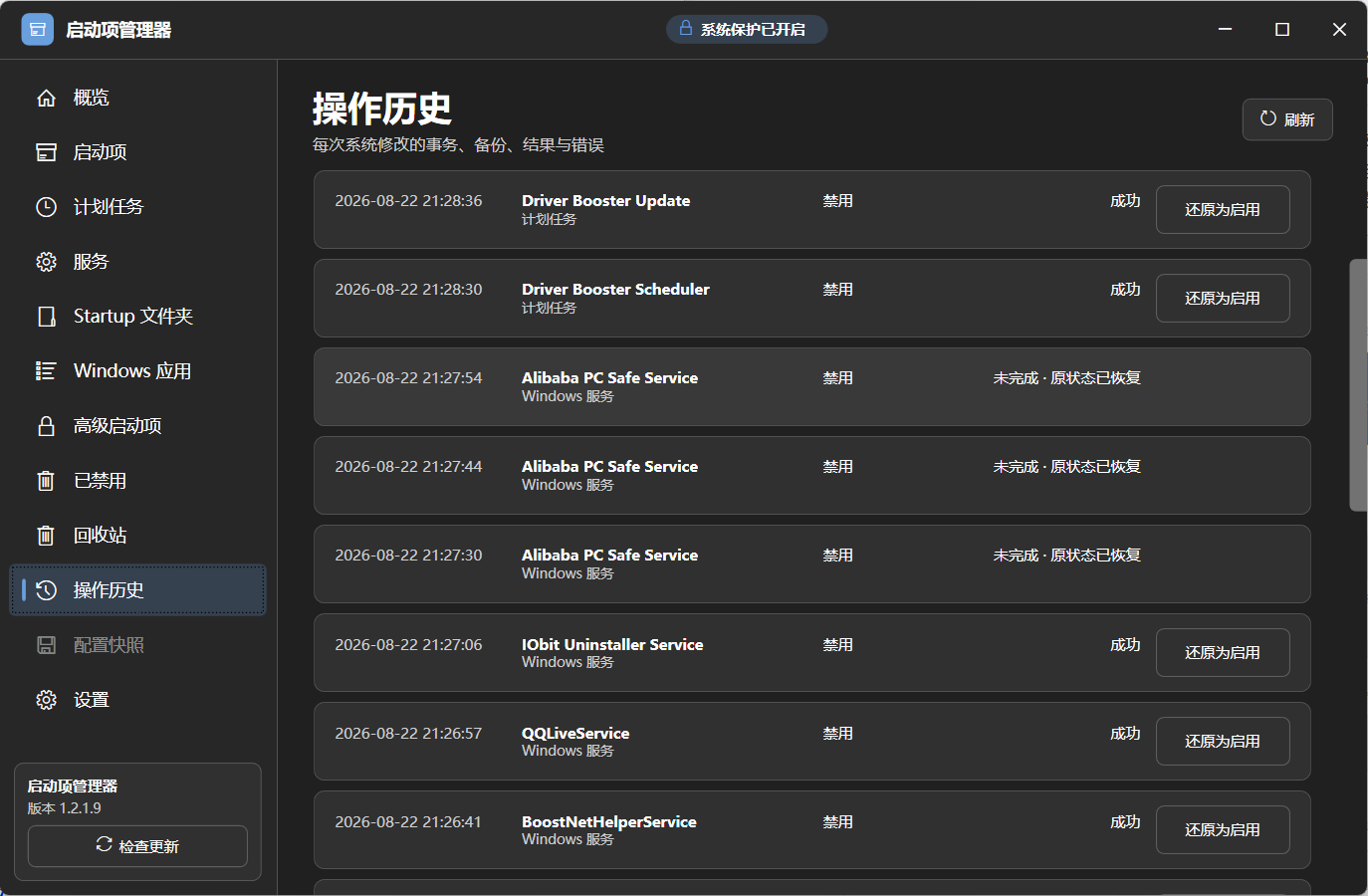Click the 启动项管理器 title bar text
The height and width of the screenshot is (896, 1368).
coord(118,30)
